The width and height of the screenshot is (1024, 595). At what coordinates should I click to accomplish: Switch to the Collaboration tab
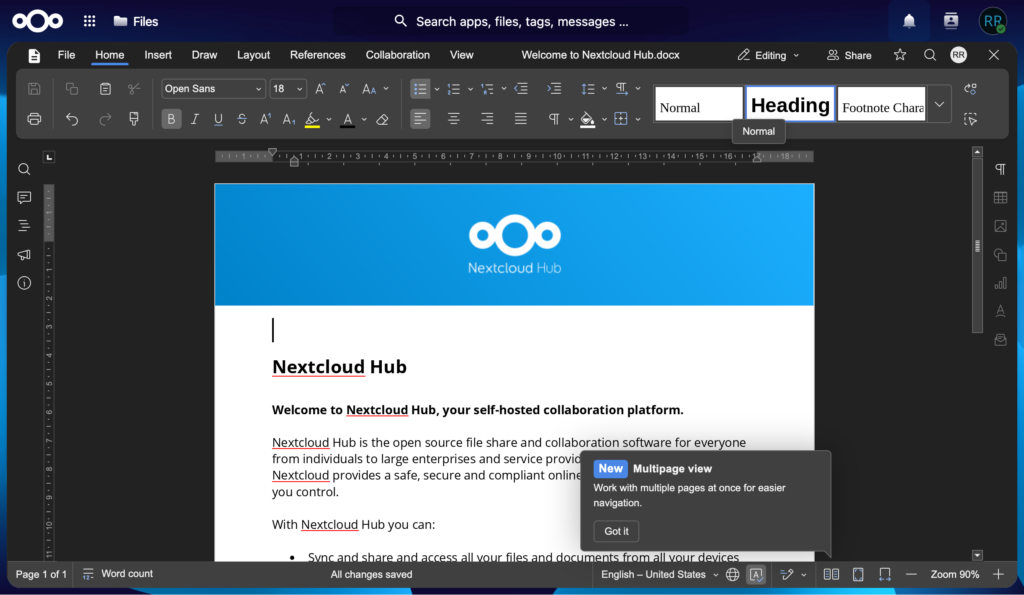[398, 55]
